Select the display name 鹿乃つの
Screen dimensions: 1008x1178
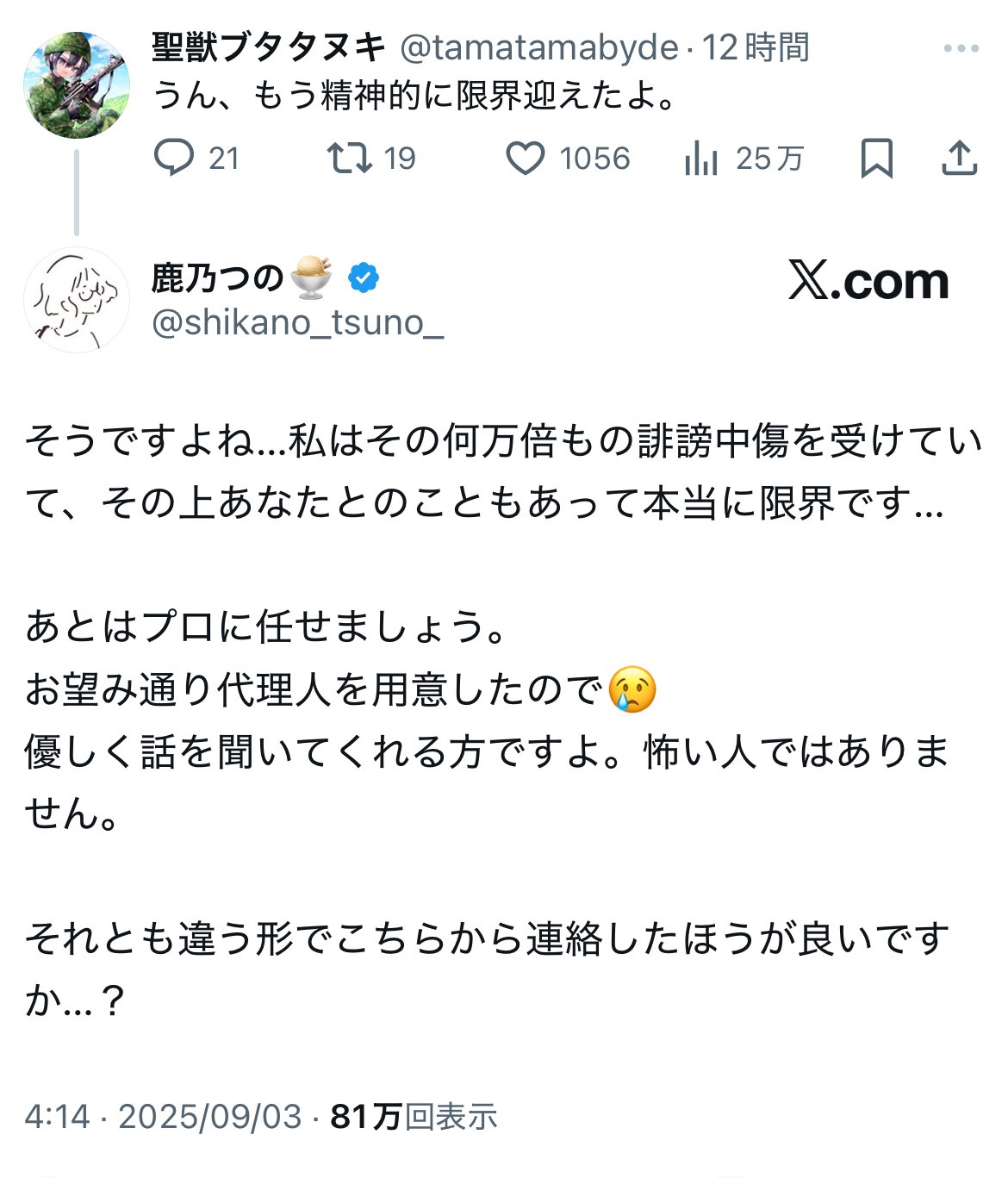[x=217, y=277]
